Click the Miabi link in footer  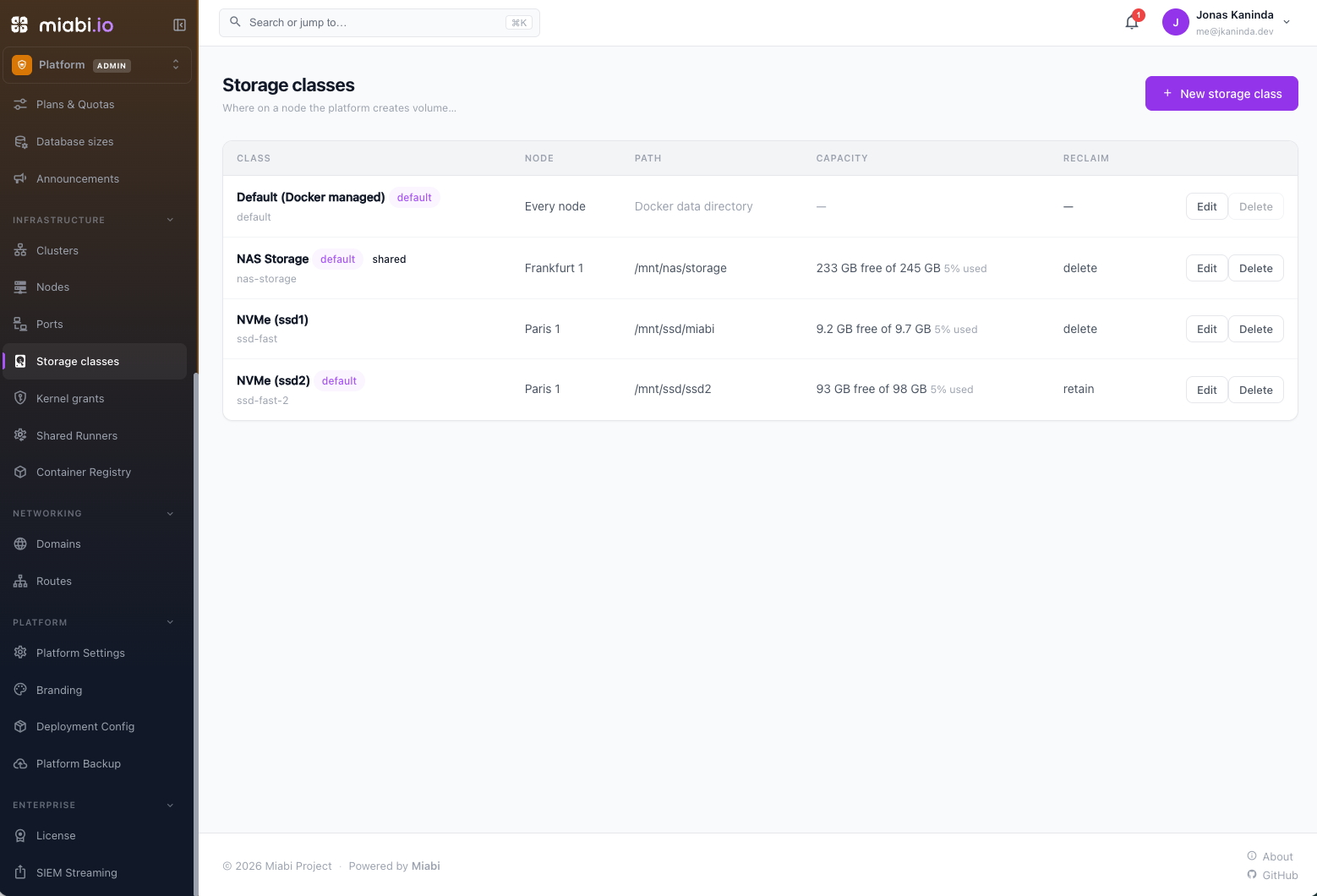click(426, 866)
